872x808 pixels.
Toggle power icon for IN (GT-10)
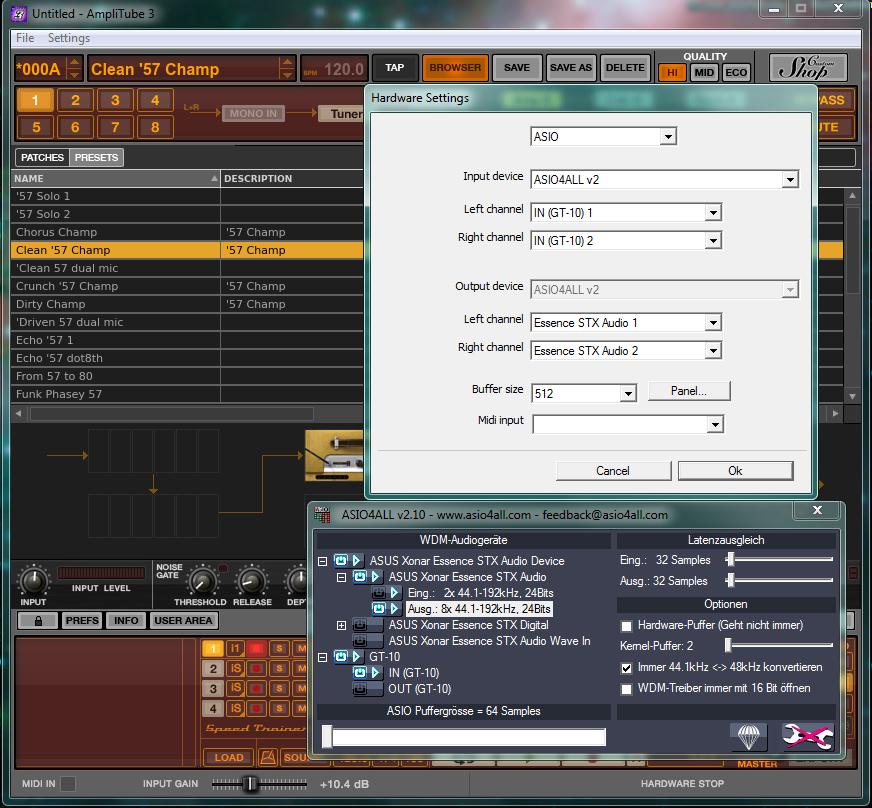[x=360, y=673]
